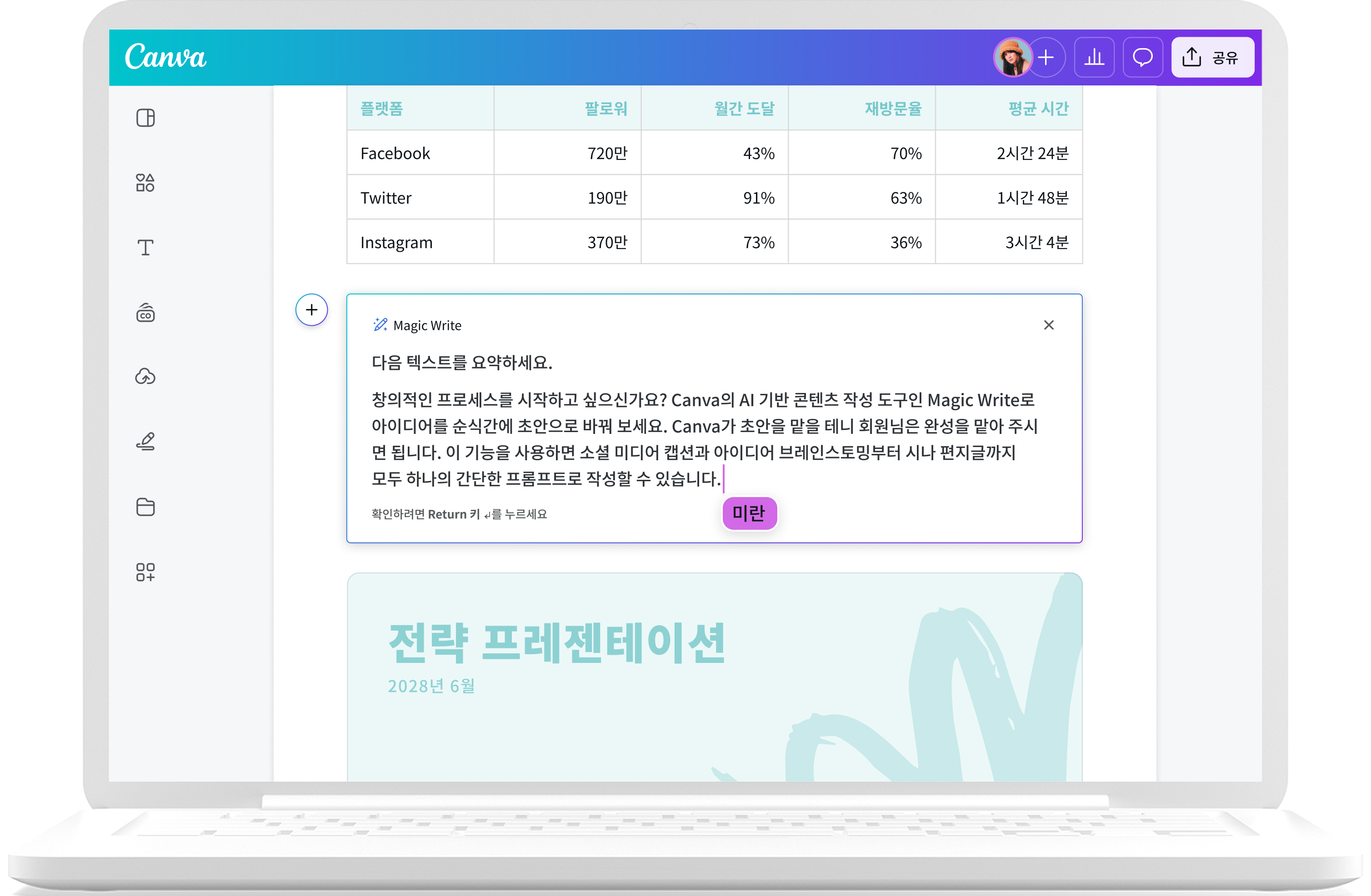1371x896 pixels.
Task: Click the 190만 followers cell
Action: click(567, 198)
